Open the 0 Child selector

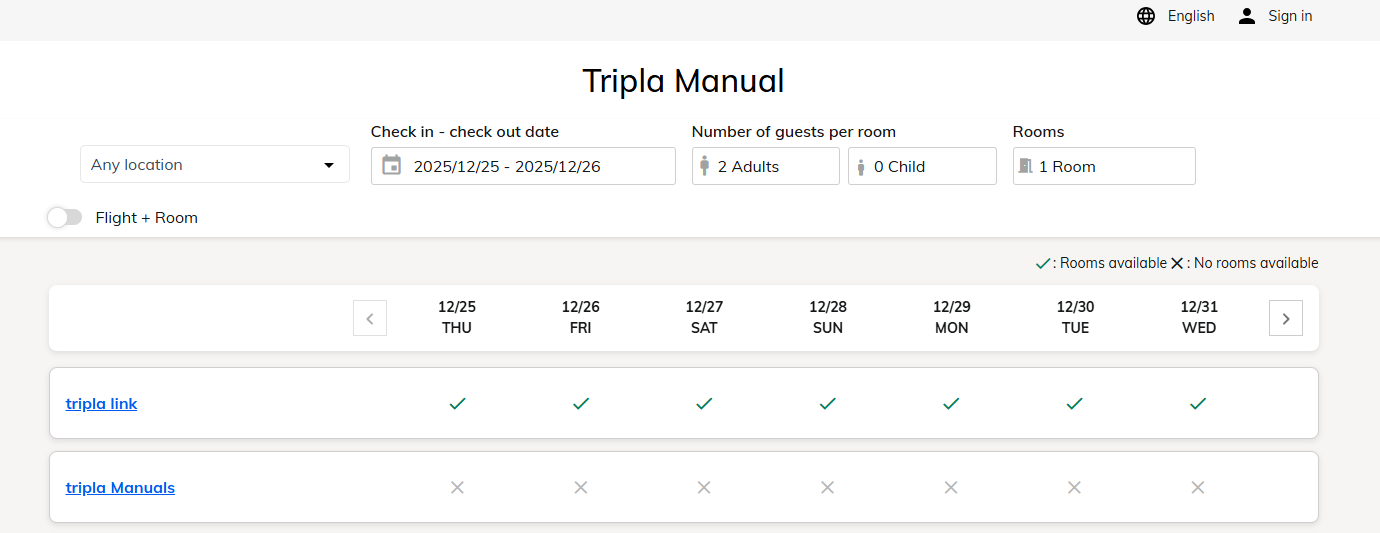(x=922, y=166)
